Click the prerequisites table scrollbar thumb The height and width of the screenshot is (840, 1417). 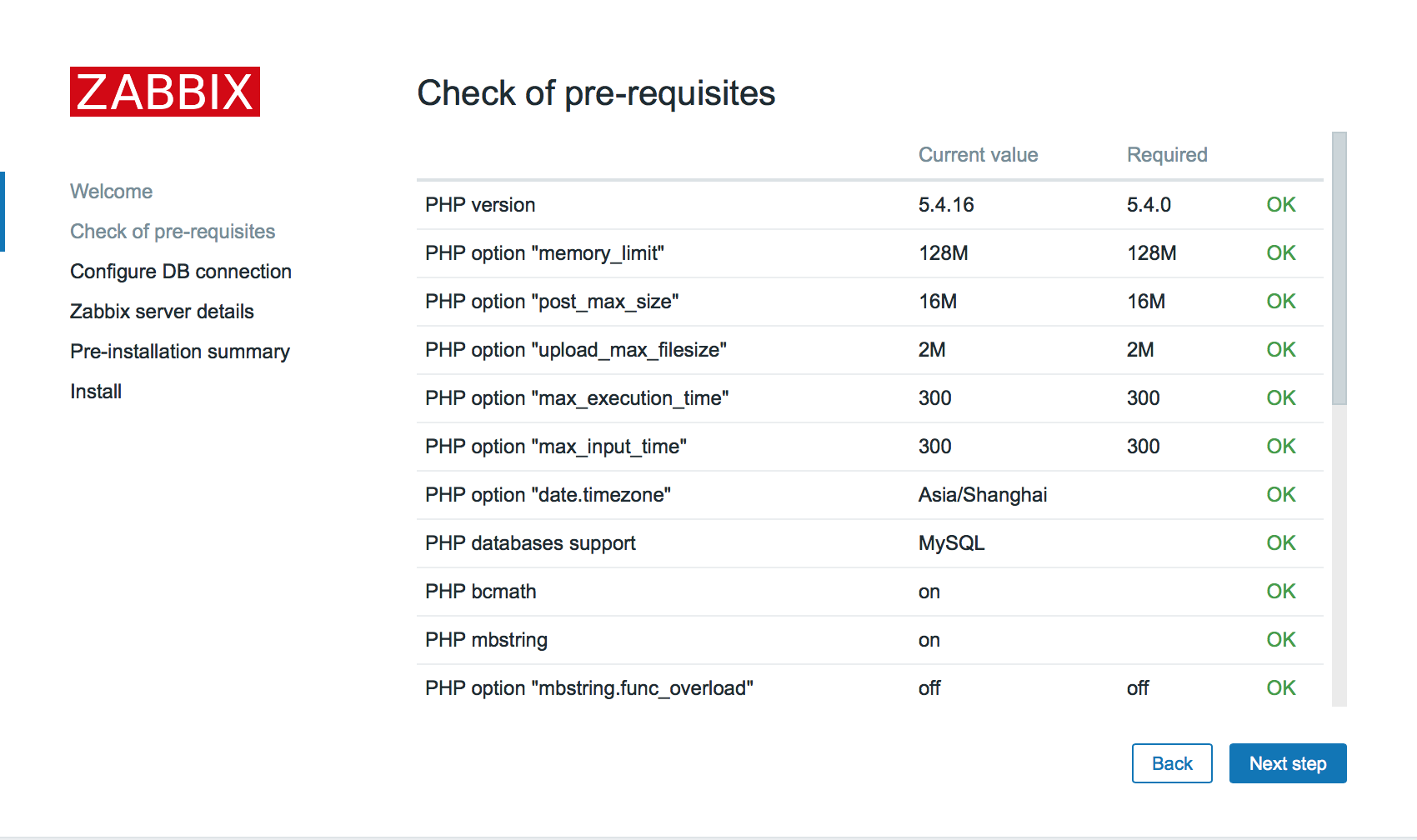click(x=1339, y=268)
